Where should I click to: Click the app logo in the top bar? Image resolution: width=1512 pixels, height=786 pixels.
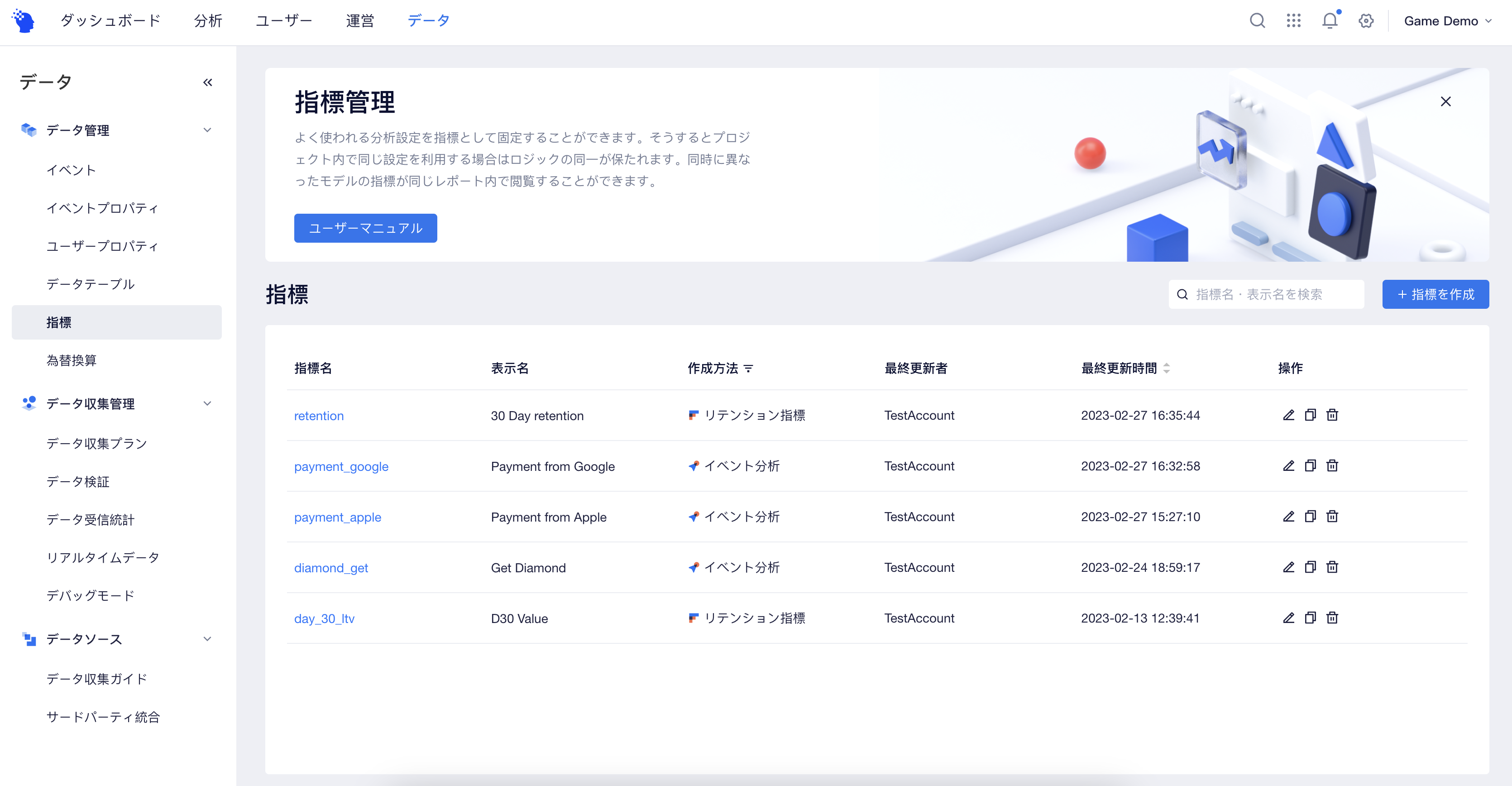click(x=23, y=21)
